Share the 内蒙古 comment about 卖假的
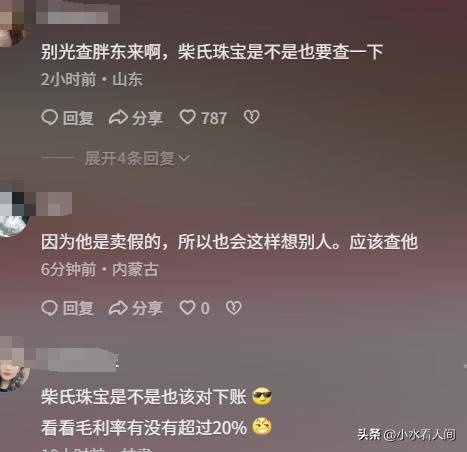This screenshot has height=452, width=467. coord(136,308)
